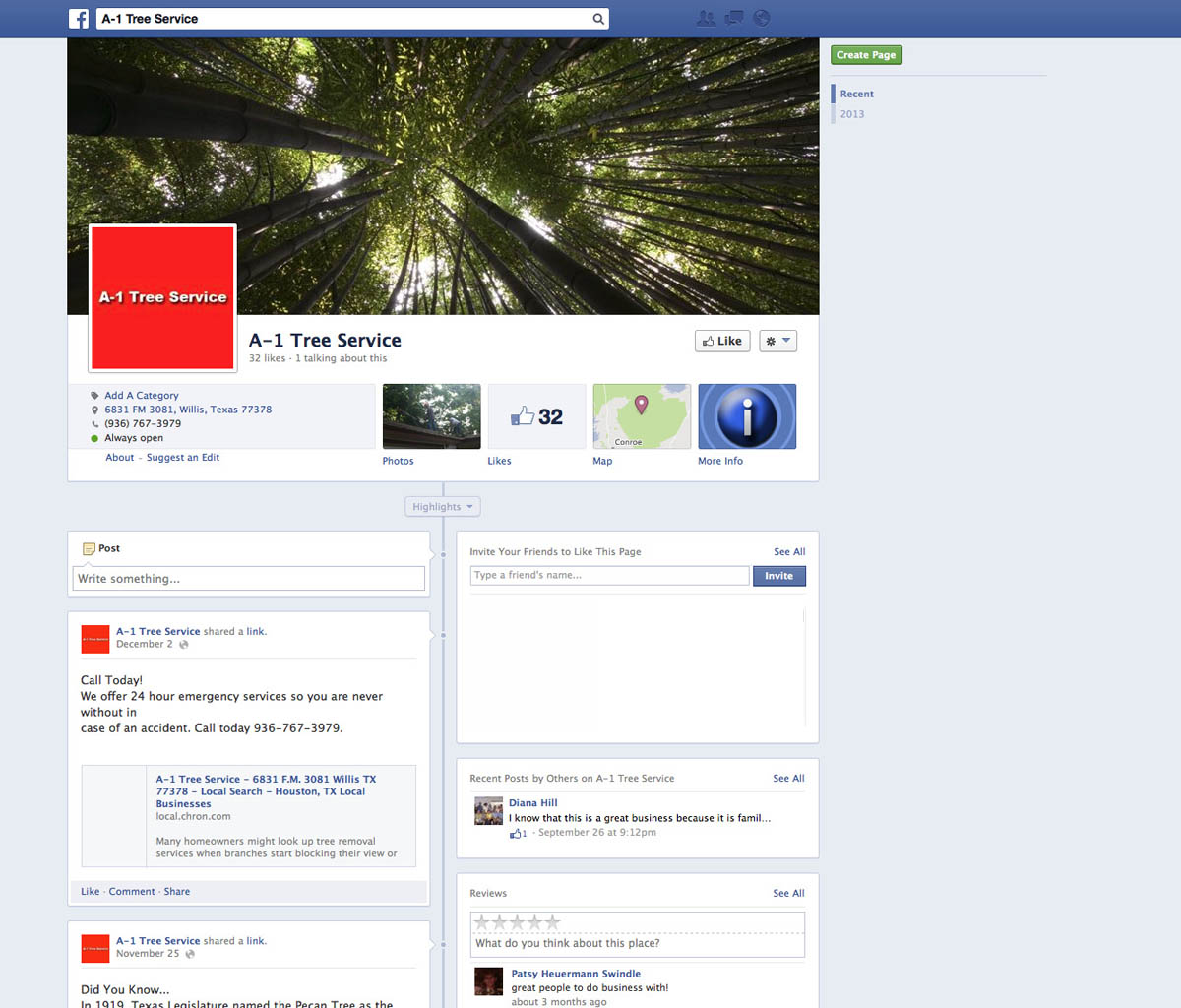Open the messages icon in top bar

pos(733,18)
